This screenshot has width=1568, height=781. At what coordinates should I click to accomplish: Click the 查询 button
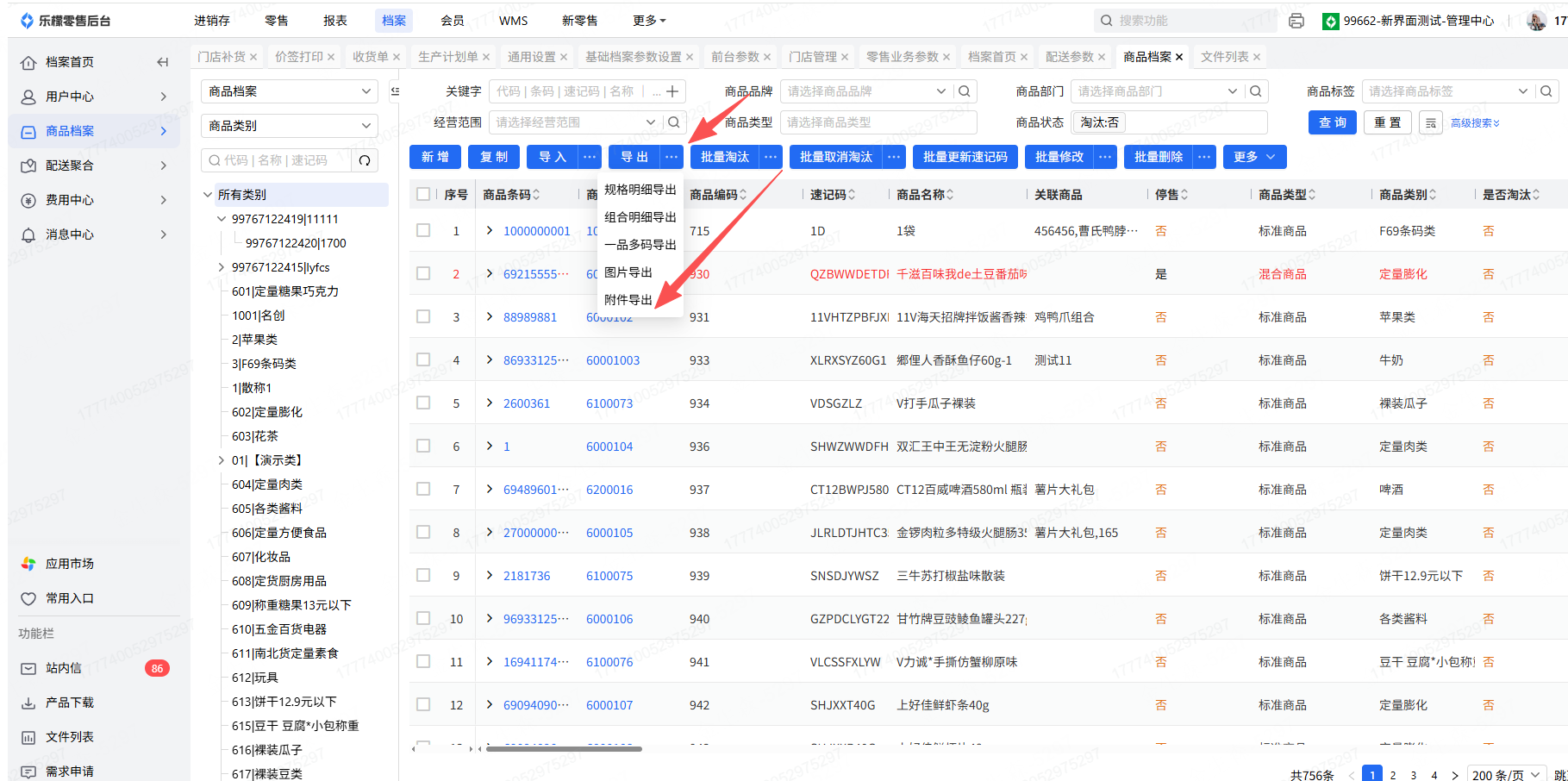coord(1332,123)
